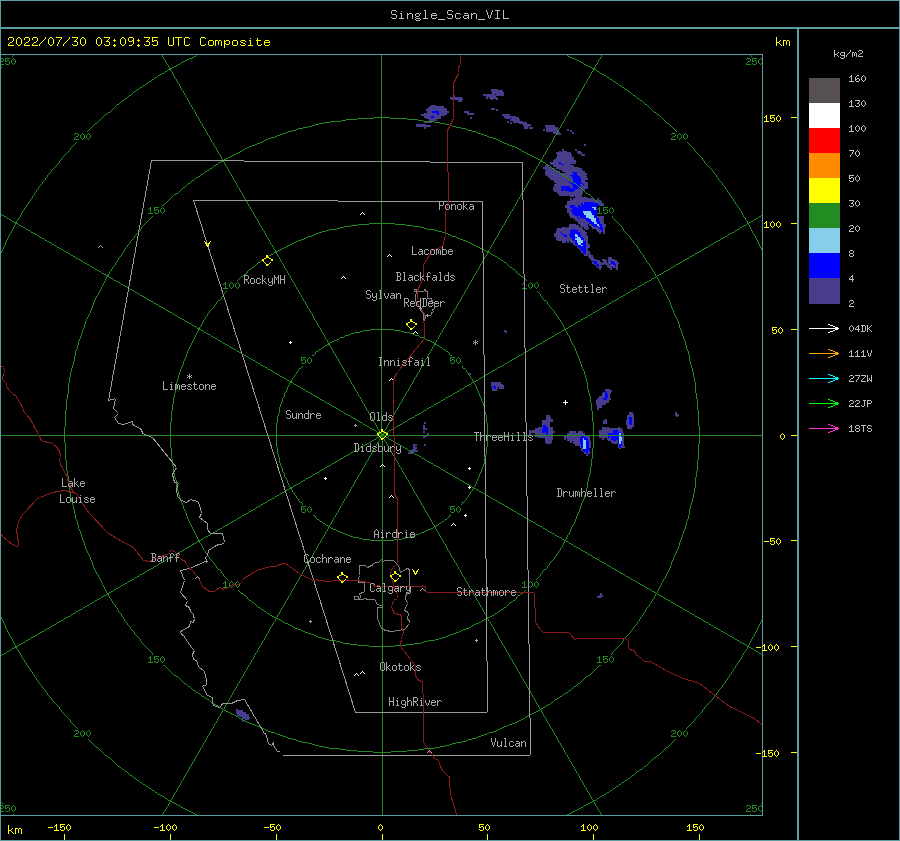The height and width of the screenshot is (841, 900).
Task: Click the small echo near the southwest boundary
Action: tap(243, 714)
